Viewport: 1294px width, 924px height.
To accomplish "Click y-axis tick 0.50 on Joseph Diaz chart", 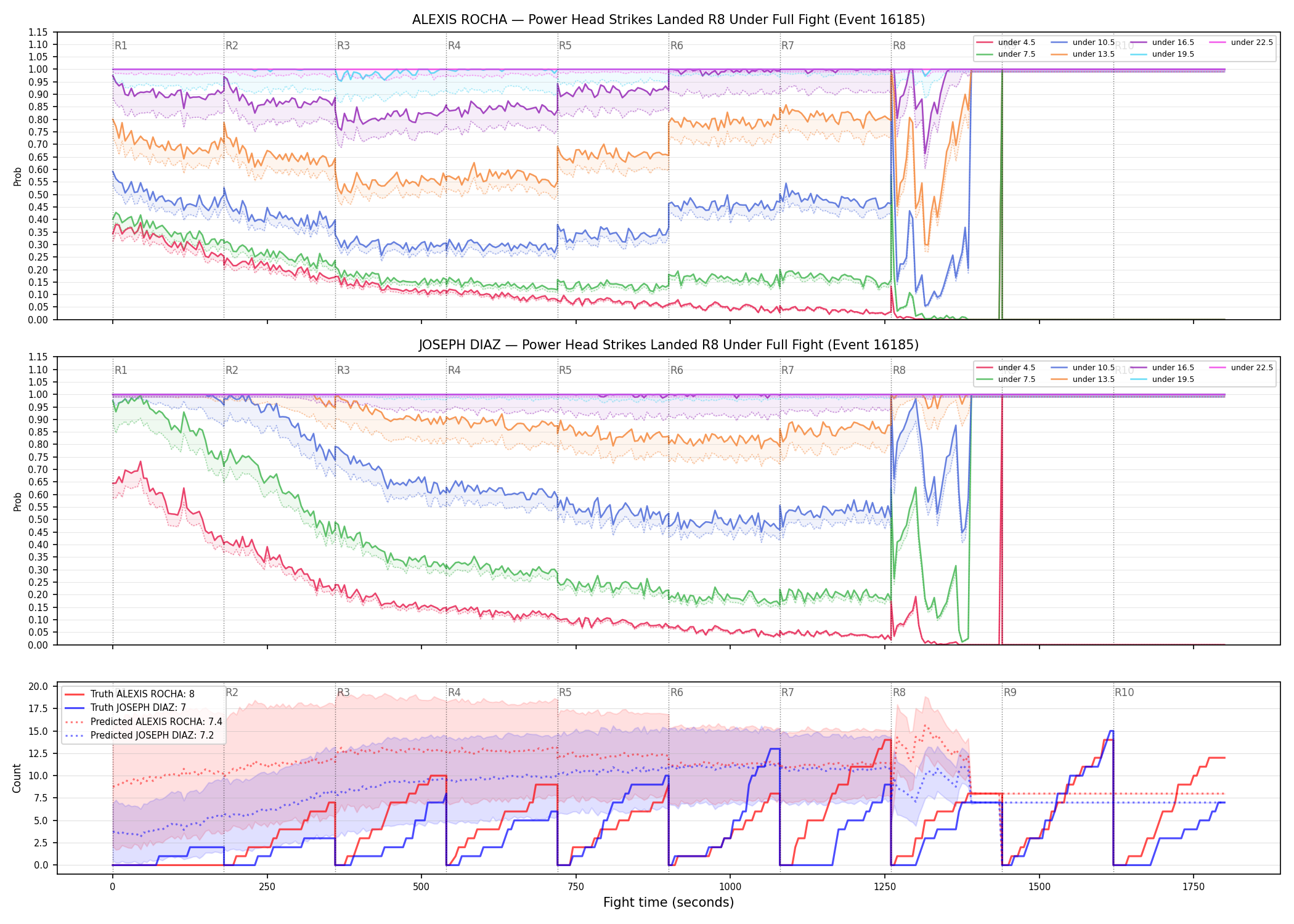I will [x=38, y=520].
